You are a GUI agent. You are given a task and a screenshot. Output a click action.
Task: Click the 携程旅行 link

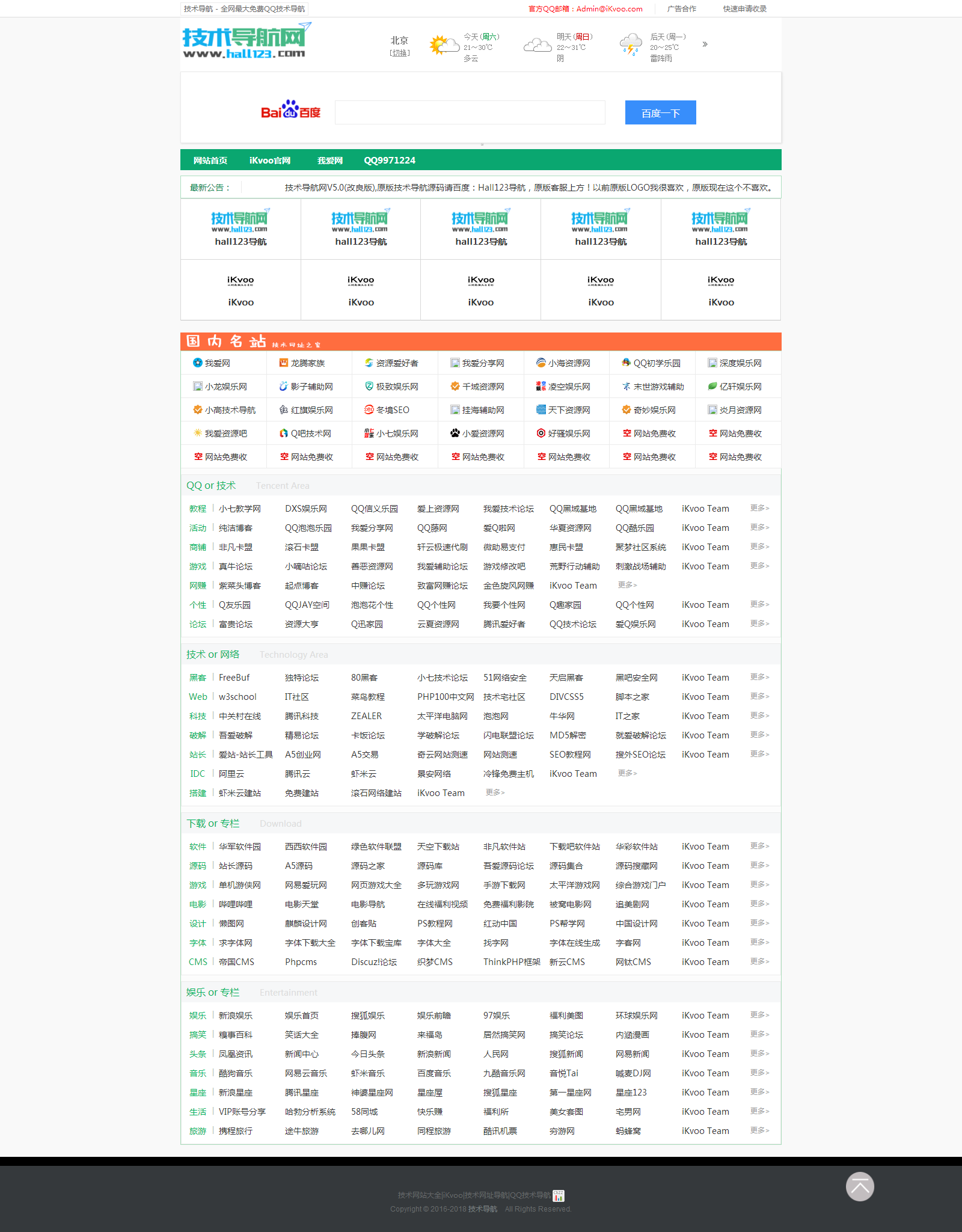[x=236, y=1131]
